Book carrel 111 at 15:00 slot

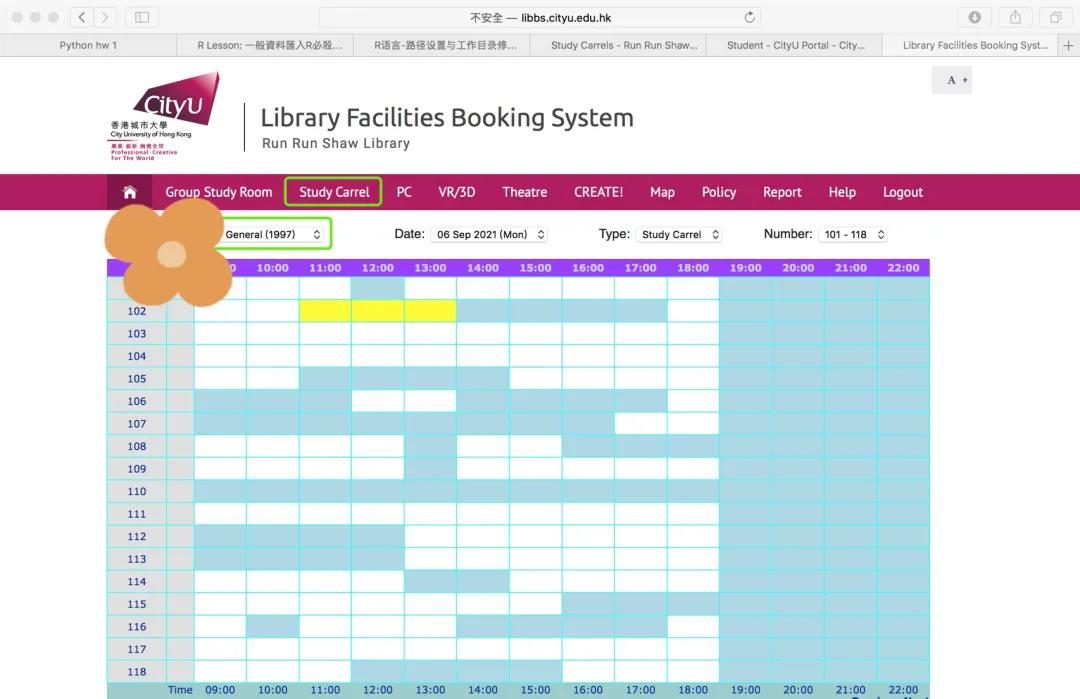(x=535, y=514)
